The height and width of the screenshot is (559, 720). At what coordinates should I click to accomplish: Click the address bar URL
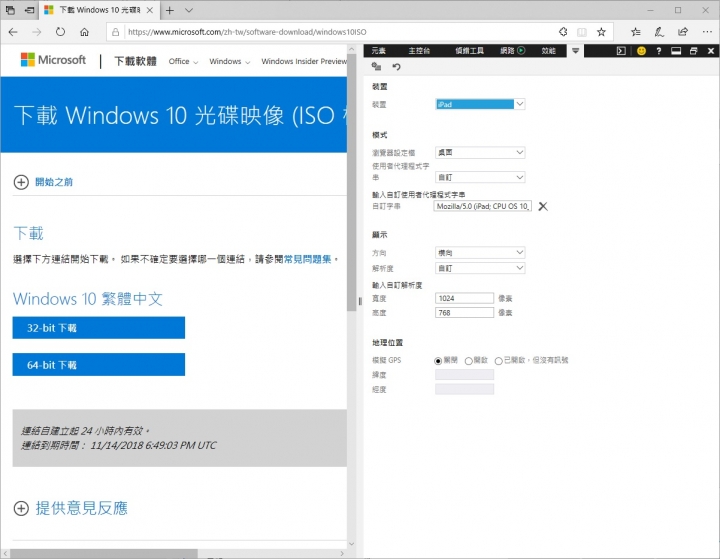[247, 32]
